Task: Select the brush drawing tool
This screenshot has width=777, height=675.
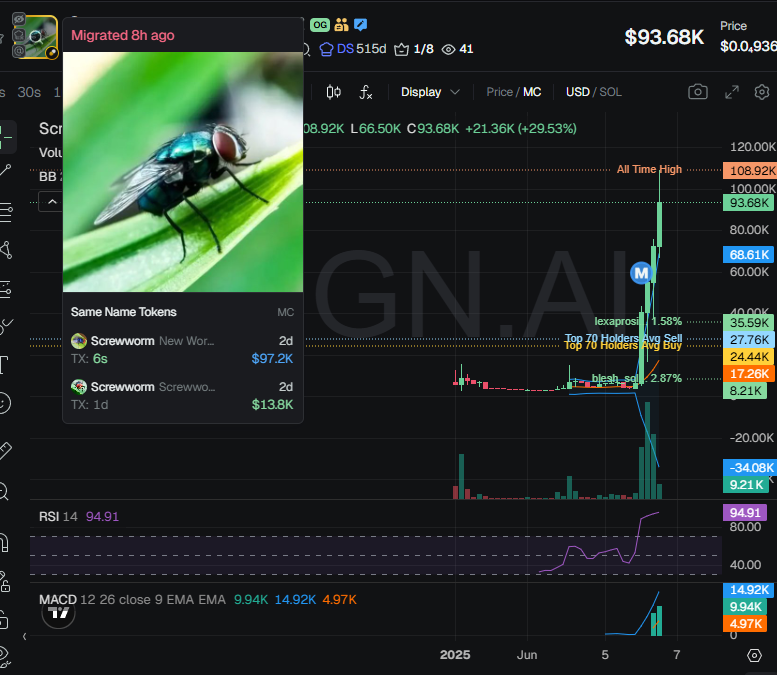Action: [6, 326]
